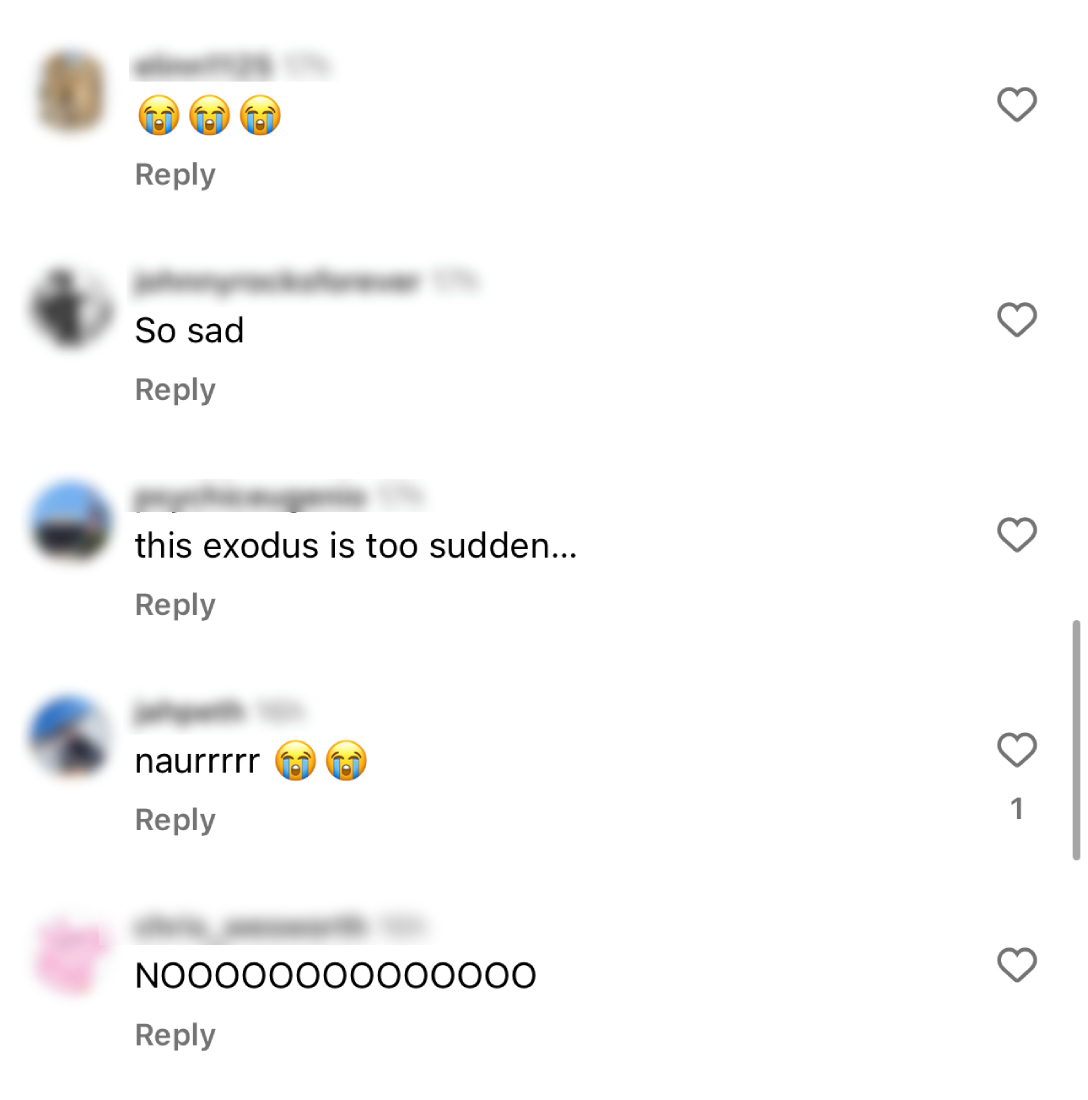Open username above 'So sad' comment
This screenshot has height=1100, width=1088.
click(278, 282)
